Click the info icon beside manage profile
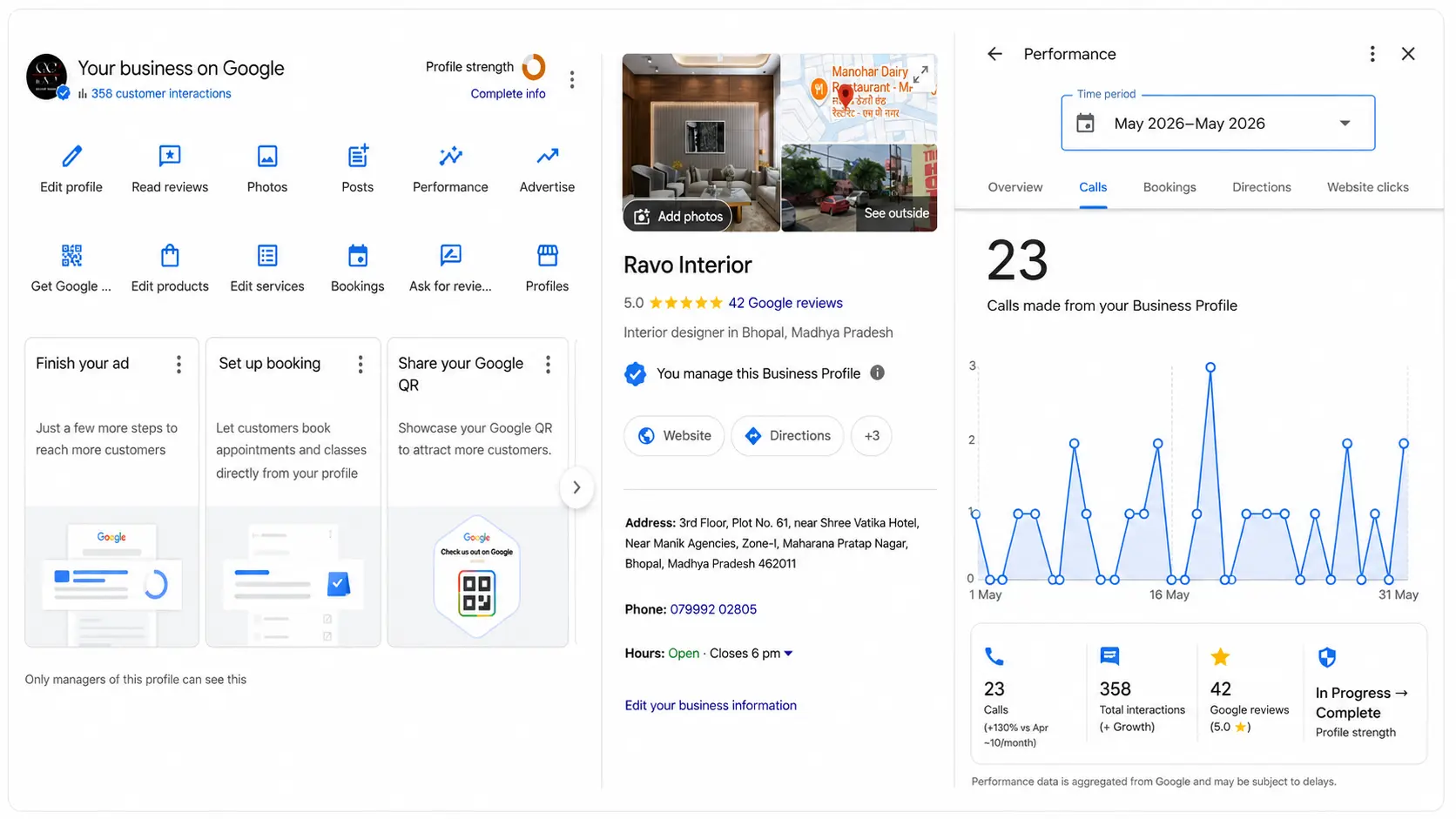 (x=877, y=373)
